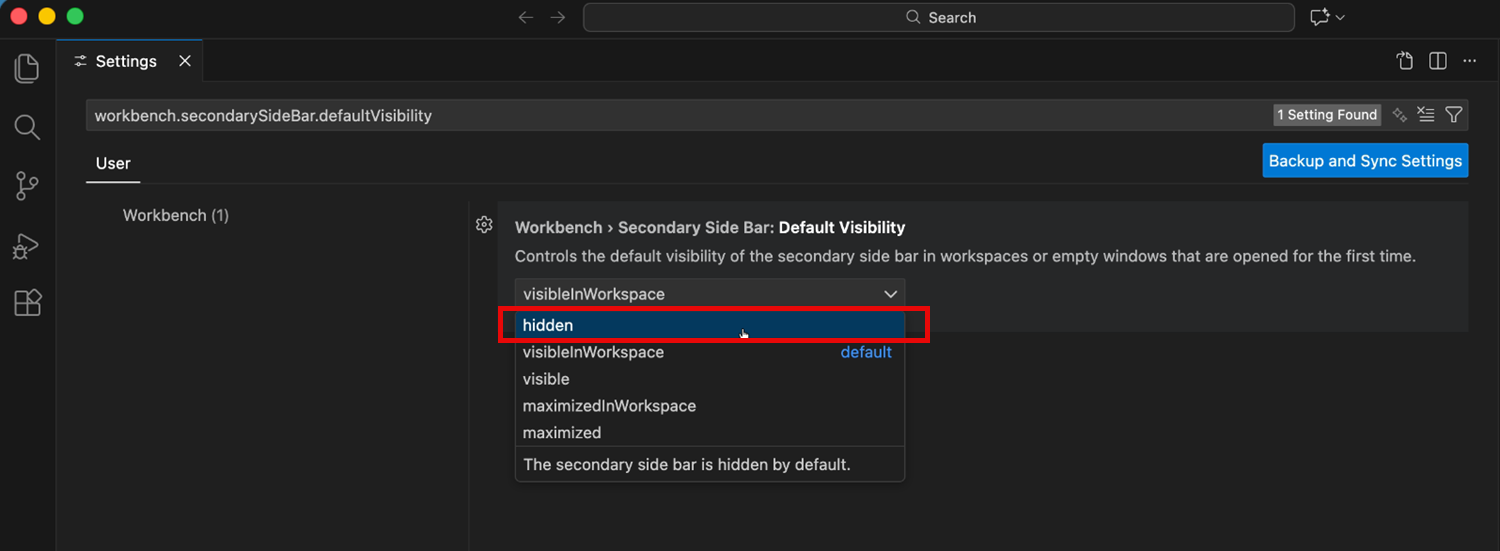Clear the settings search input icon
This screenshot has height=551, width=1500.
click(1427, 115)
